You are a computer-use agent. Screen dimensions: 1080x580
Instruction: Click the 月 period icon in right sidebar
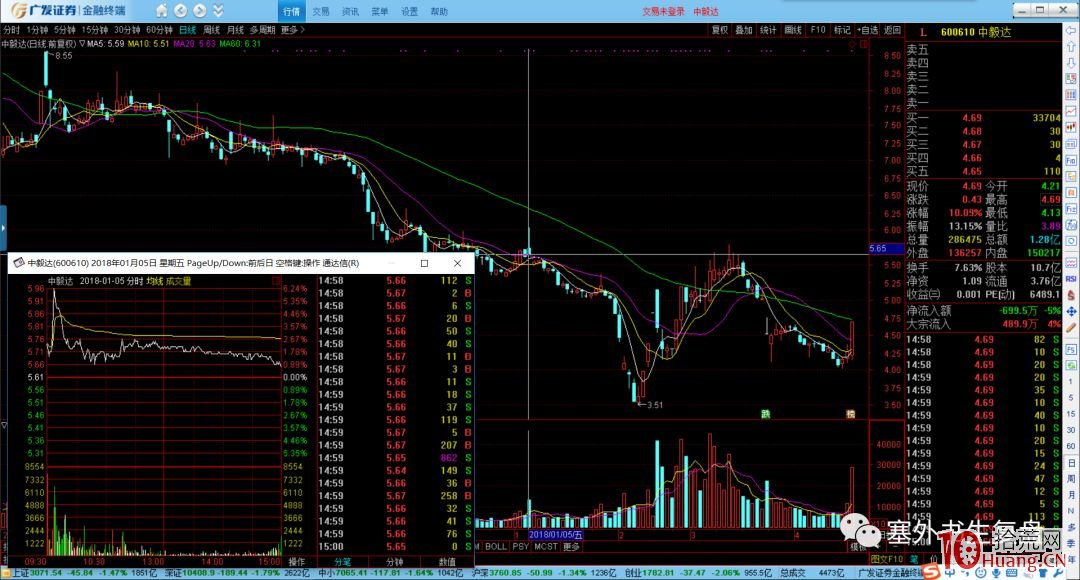(1071, 495)
